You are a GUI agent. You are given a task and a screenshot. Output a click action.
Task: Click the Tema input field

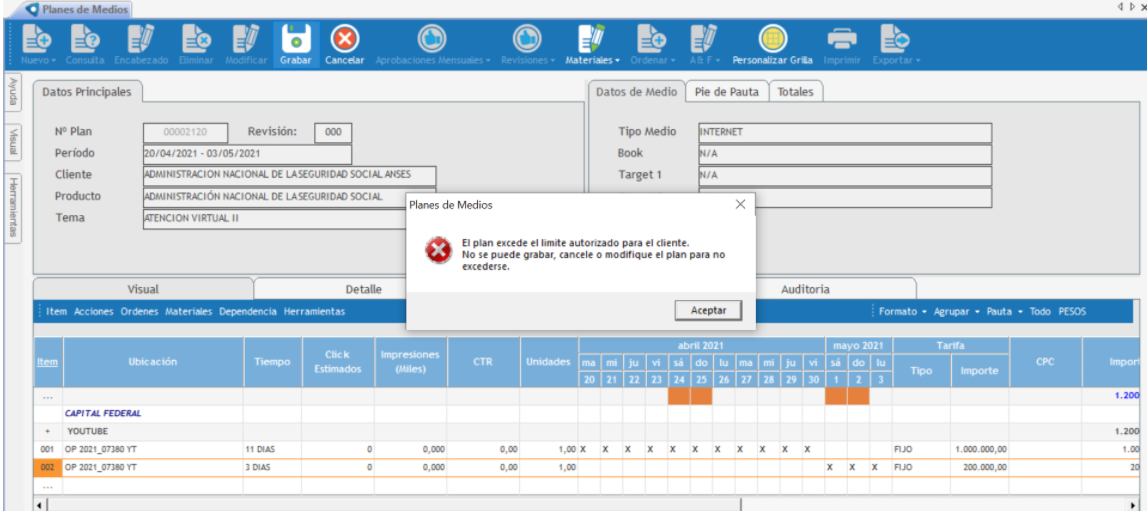pyautogui.click(x=289, y=218)
